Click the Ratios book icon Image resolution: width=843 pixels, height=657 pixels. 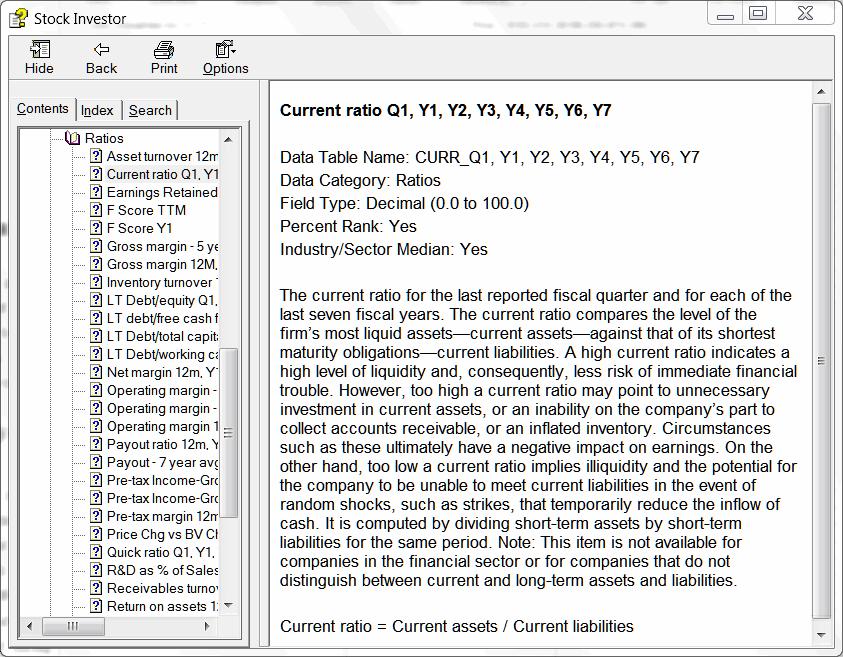click(x=73, y=138)
